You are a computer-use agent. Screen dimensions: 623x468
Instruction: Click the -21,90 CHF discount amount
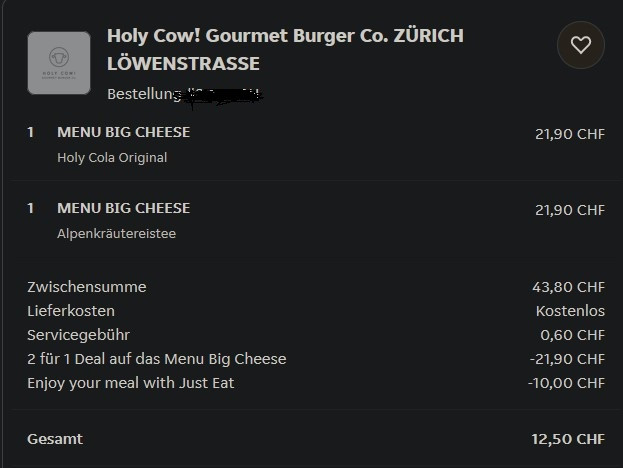pos(566,359)
